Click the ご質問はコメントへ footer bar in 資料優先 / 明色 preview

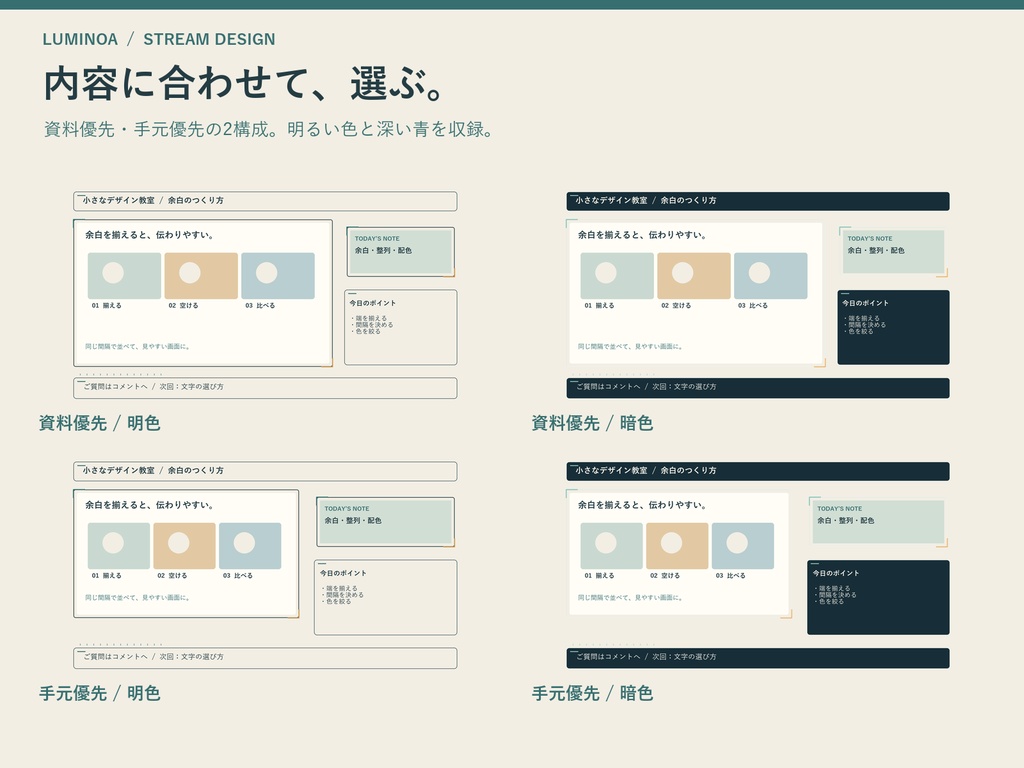265,388
